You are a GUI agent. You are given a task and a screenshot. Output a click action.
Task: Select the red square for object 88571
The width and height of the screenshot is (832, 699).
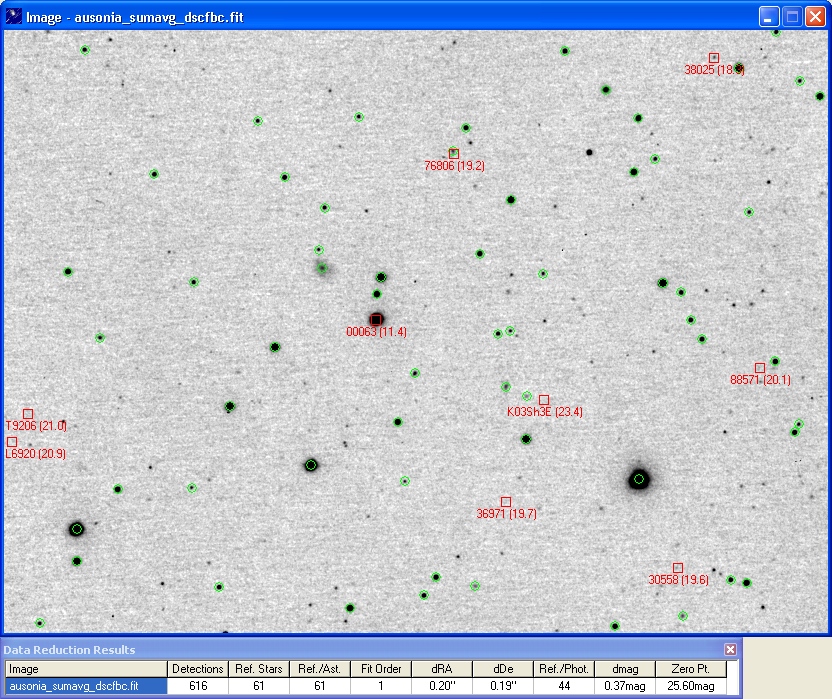tap(760, 368)
